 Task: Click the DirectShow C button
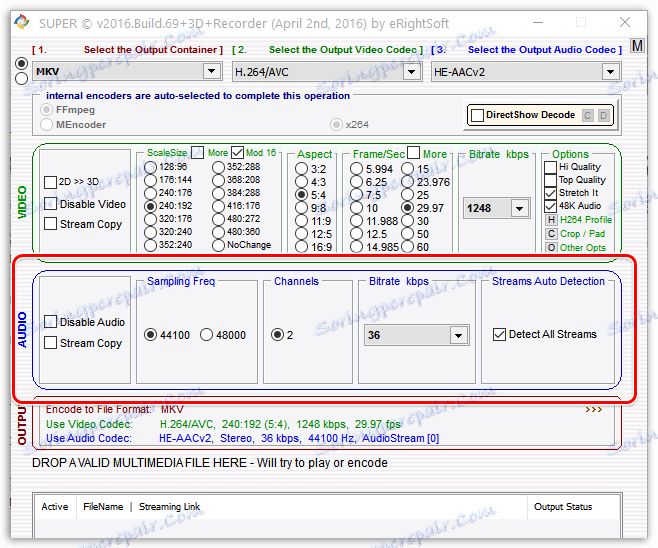click(x=588, y=115)
